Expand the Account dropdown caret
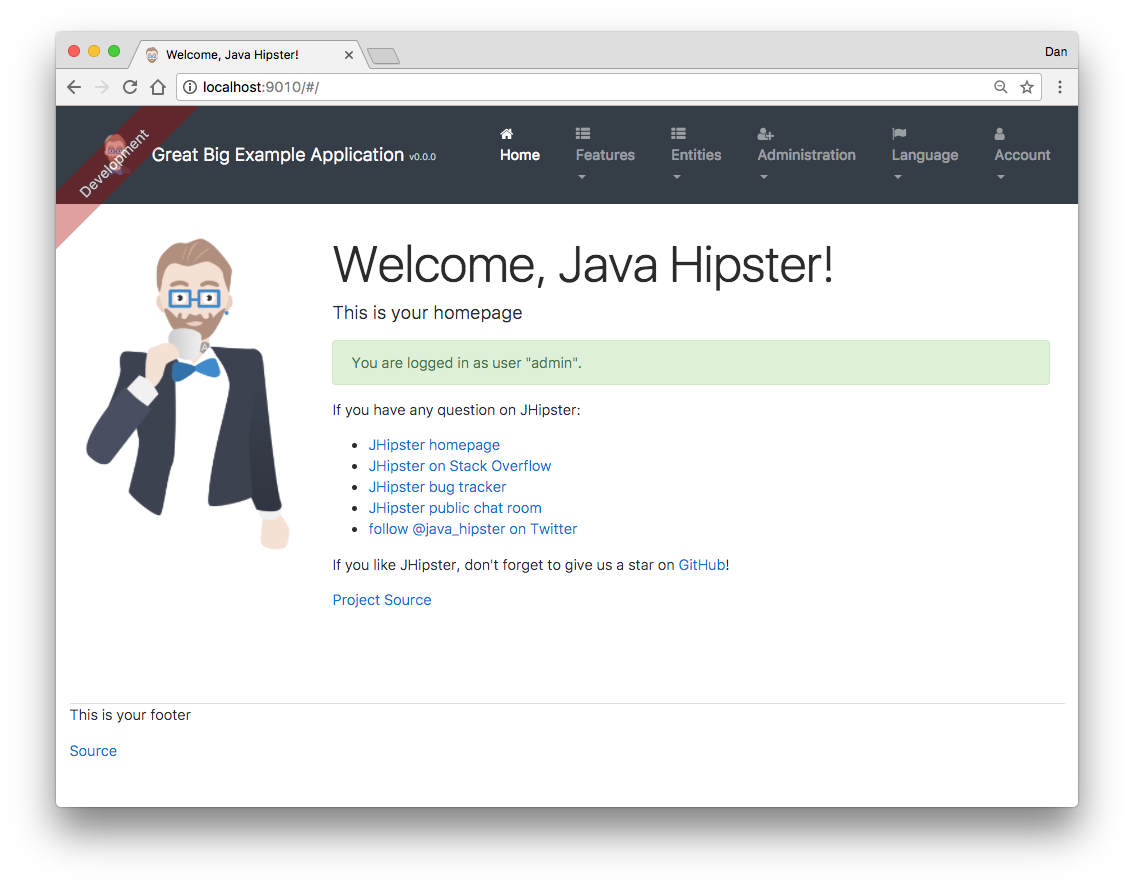This screenshot has height=887, width=1134. (1001, 177)
